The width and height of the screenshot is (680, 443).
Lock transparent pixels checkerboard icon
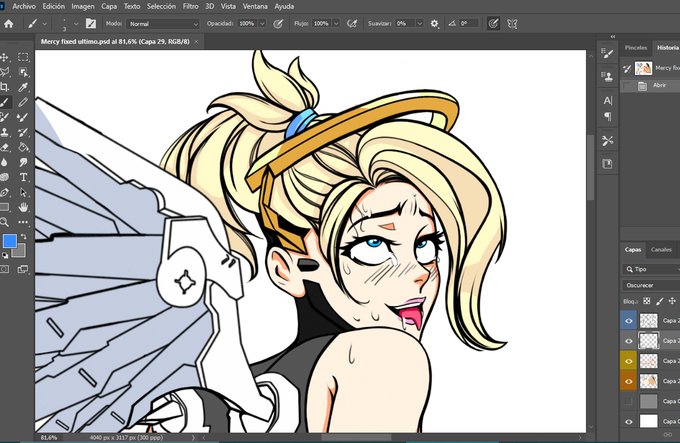tap(646, 301)
